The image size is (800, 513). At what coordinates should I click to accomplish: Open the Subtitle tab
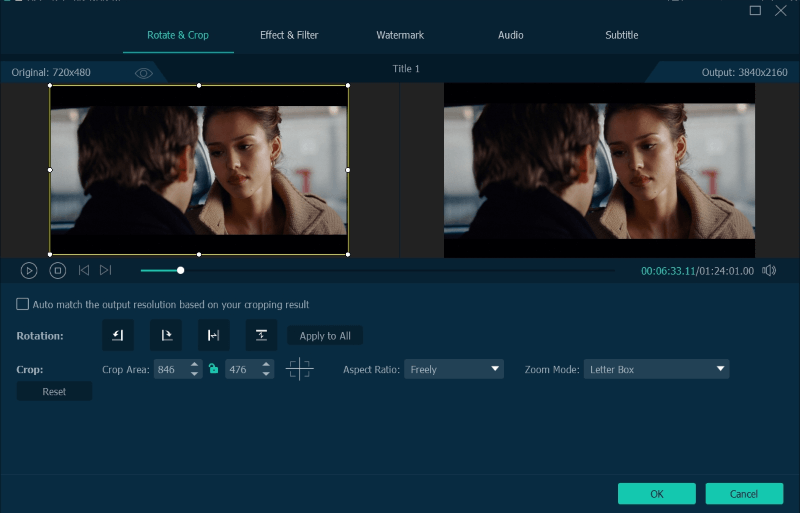[621, 35]
